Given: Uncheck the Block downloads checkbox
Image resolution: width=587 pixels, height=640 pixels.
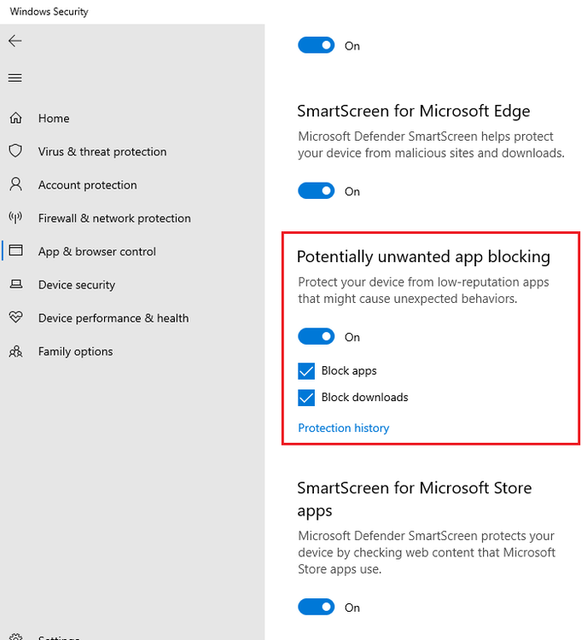Looking at the screenshot, I should coord(306,398).
